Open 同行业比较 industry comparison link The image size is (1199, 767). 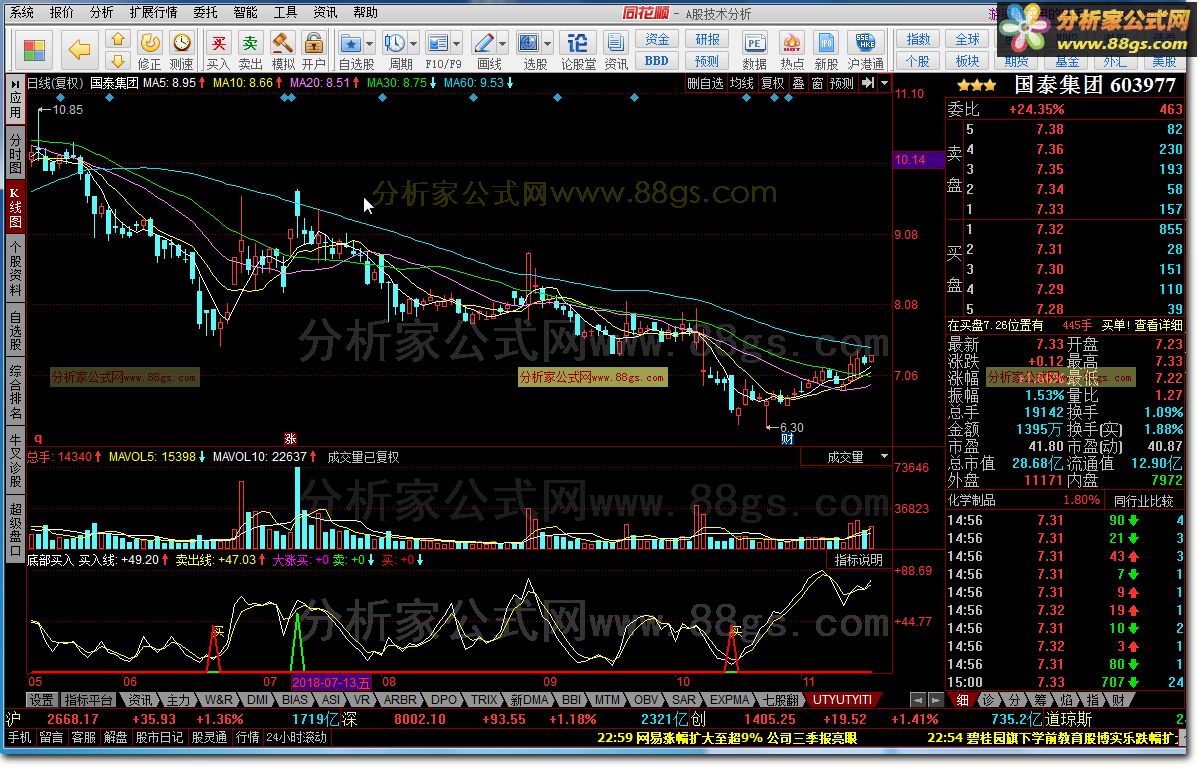click(x=1144, y=501)
